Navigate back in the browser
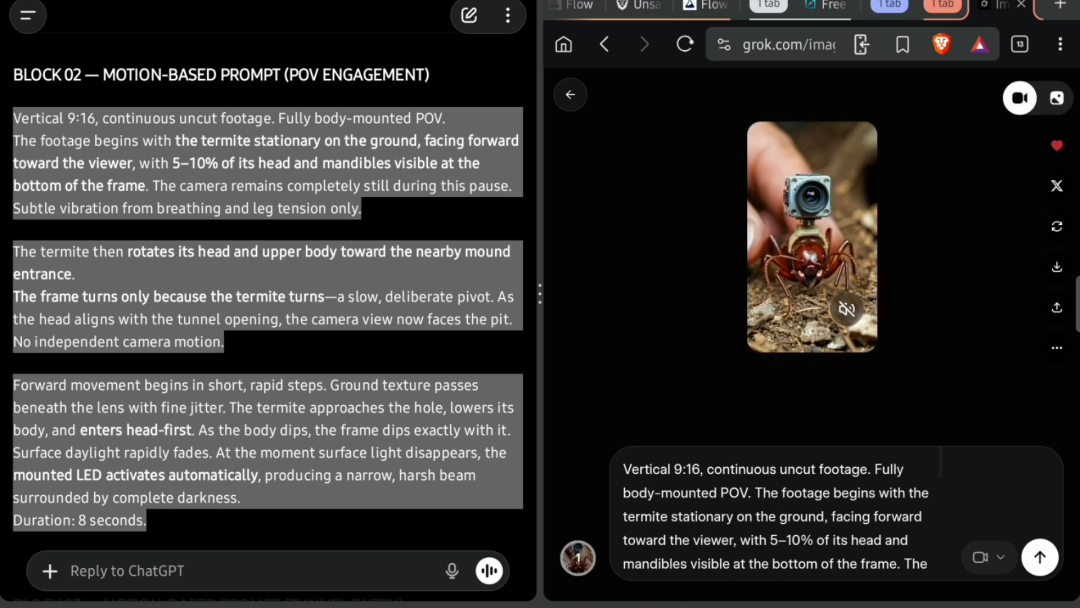1080x608 pixels. 604,44
